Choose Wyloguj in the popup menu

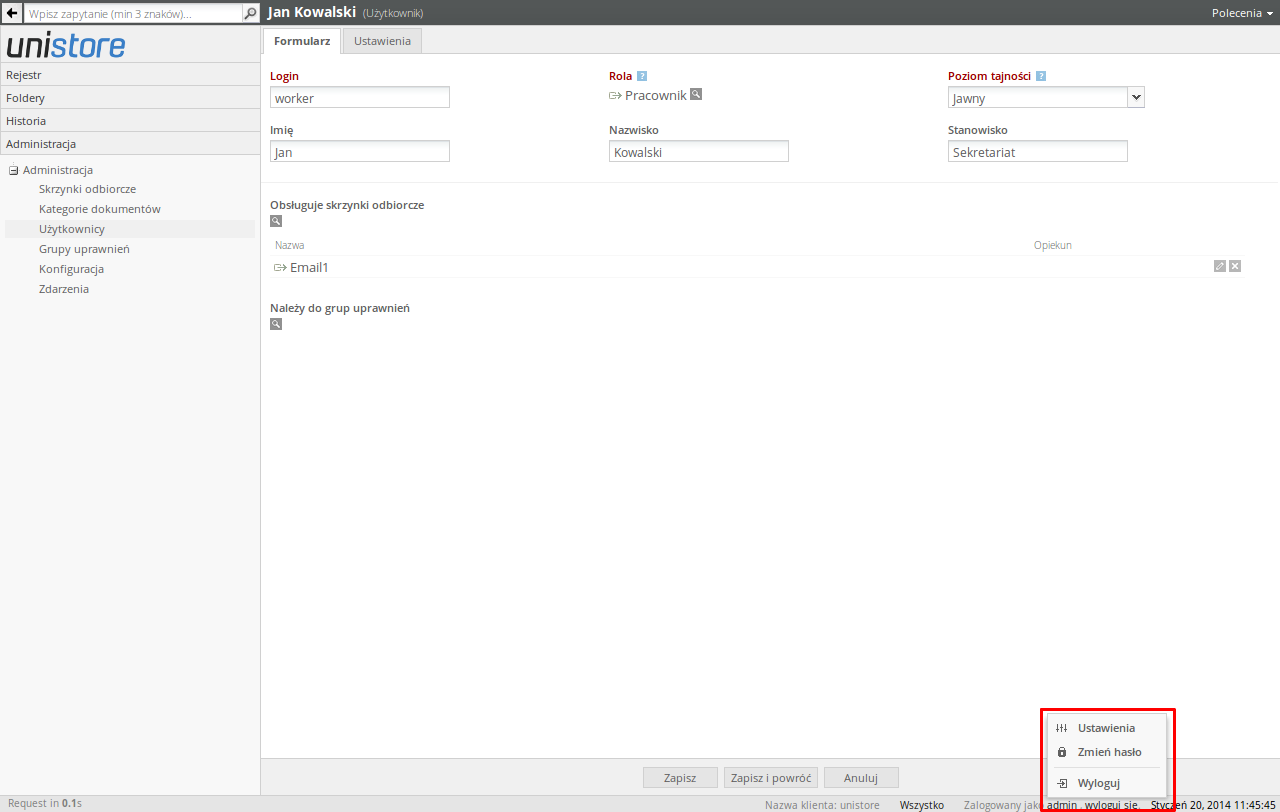1105,783
